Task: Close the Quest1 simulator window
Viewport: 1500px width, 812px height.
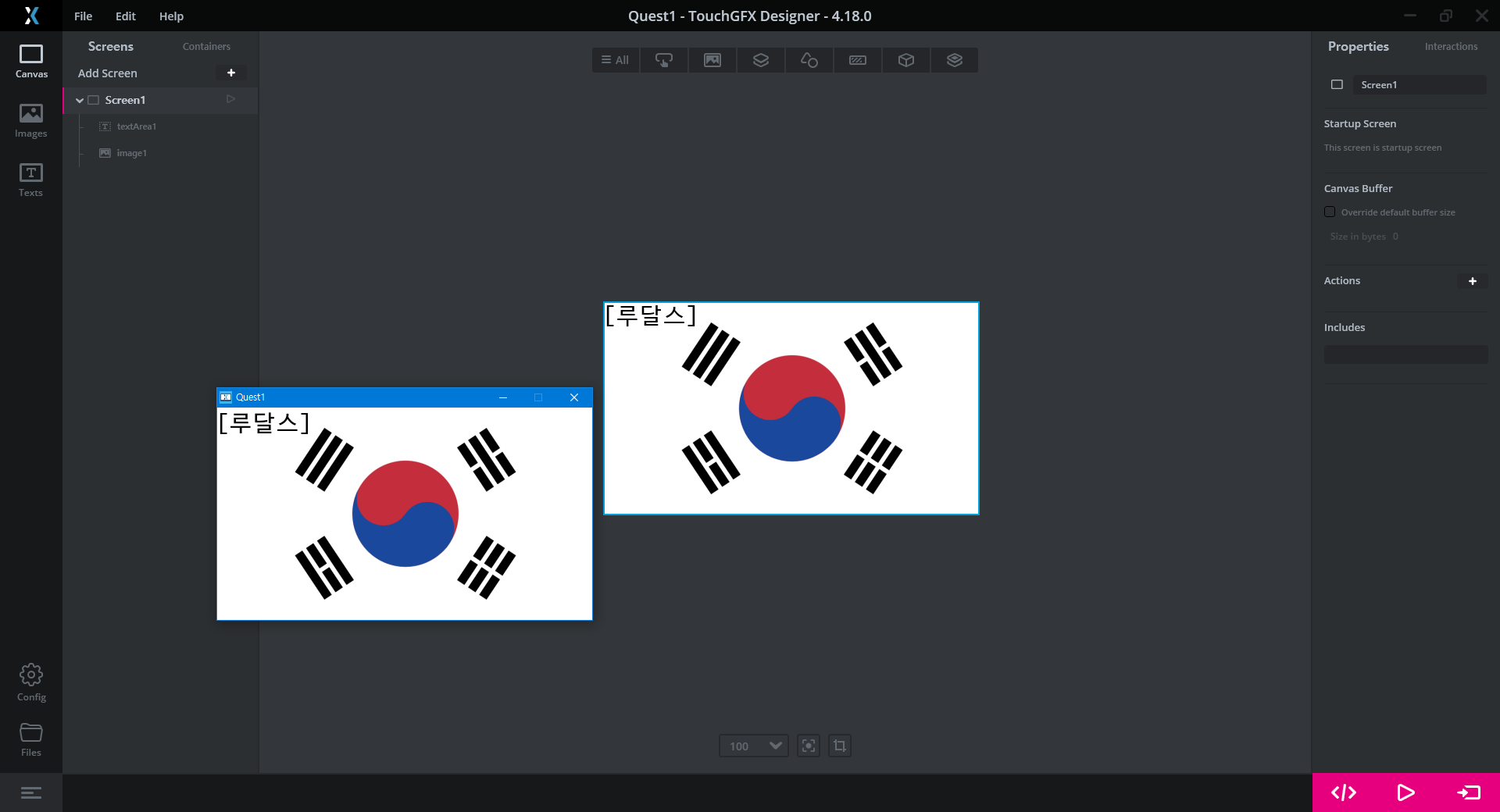Action: pyautogui.click(x=574, y=397)
